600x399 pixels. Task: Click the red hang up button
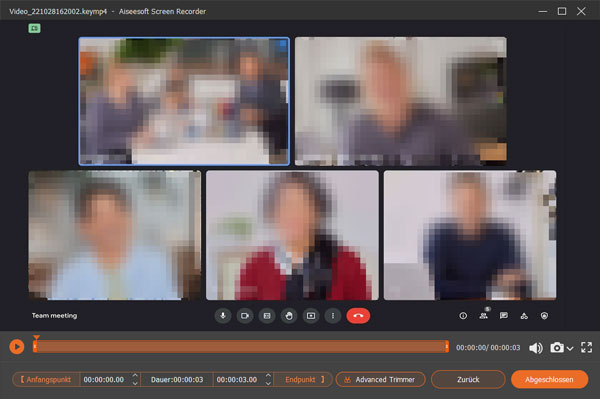(358, 316)
